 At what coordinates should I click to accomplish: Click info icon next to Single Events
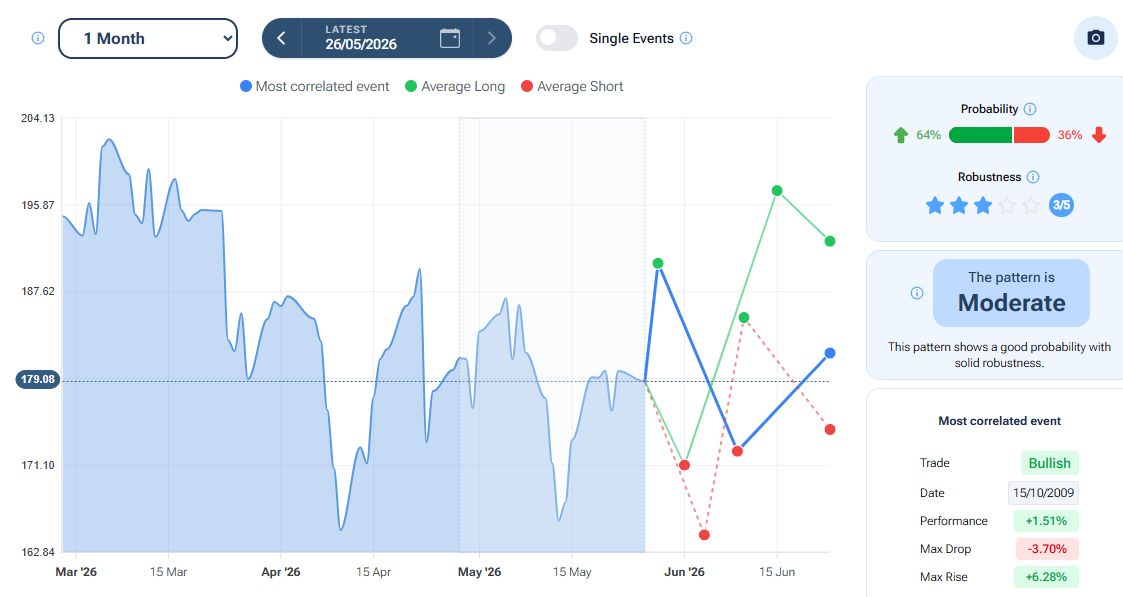(x=686, y=38)
